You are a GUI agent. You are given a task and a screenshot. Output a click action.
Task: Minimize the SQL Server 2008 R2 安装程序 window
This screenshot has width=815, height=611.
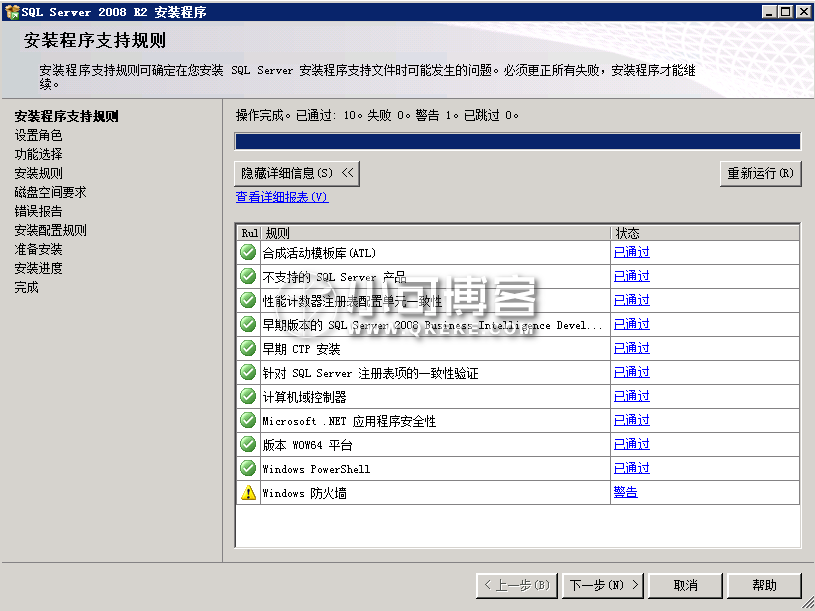769,11
